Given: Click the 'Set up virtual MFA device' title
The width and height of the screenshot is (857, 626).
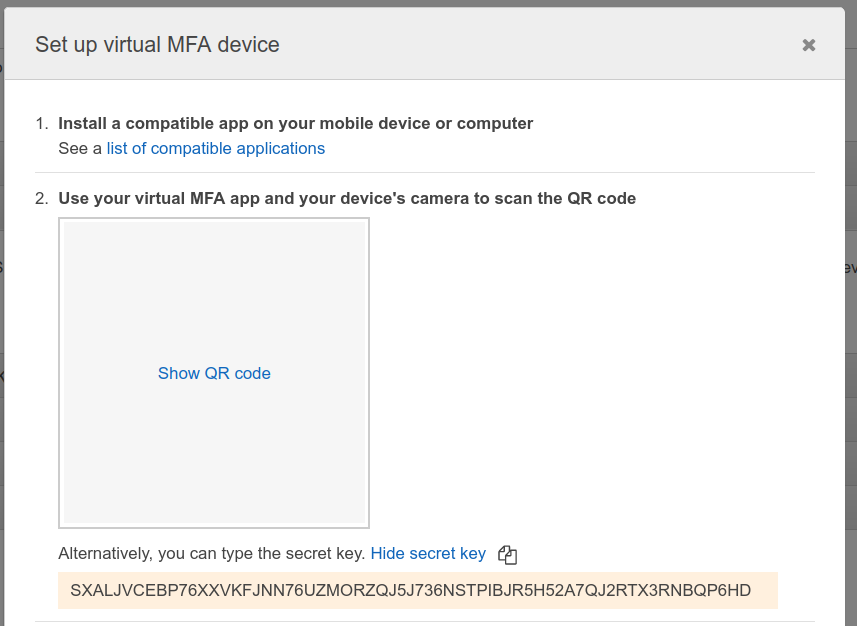Looking at the screenshot, I should pyautogui.click(x=157, y=44).
